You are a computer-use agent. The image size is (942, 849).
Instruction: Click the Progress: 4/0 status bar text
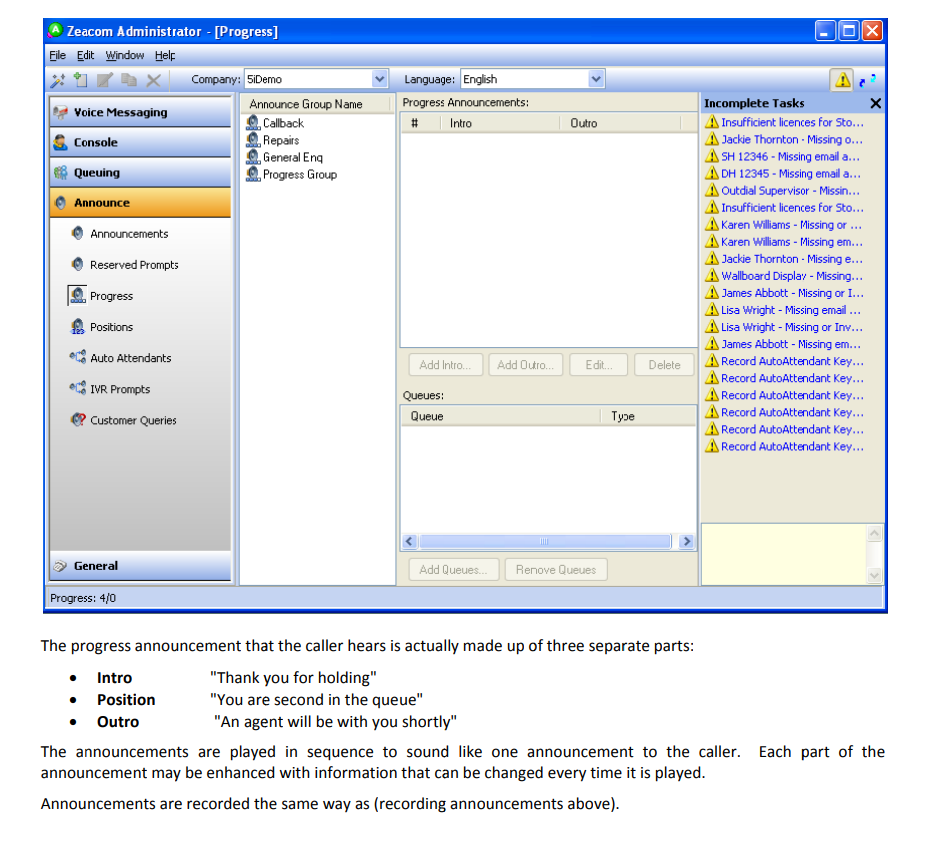[83, 598]
